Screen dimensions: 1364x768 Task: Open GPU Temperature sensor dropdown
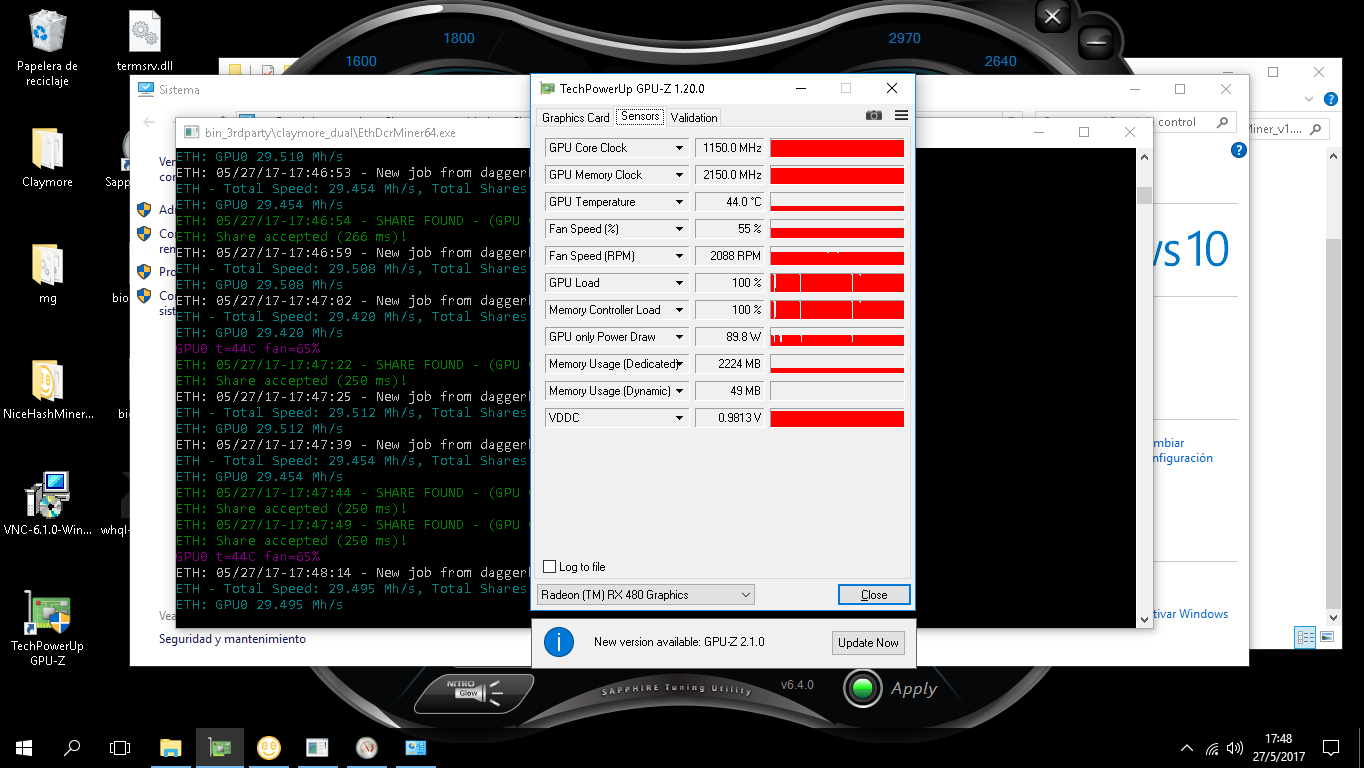[679, 202]
